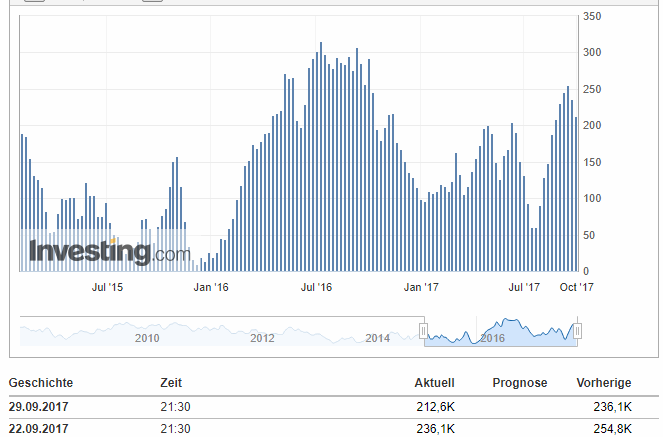
Task: Grab the right handle of the range navigator
Action: click(x=577, y=331)
